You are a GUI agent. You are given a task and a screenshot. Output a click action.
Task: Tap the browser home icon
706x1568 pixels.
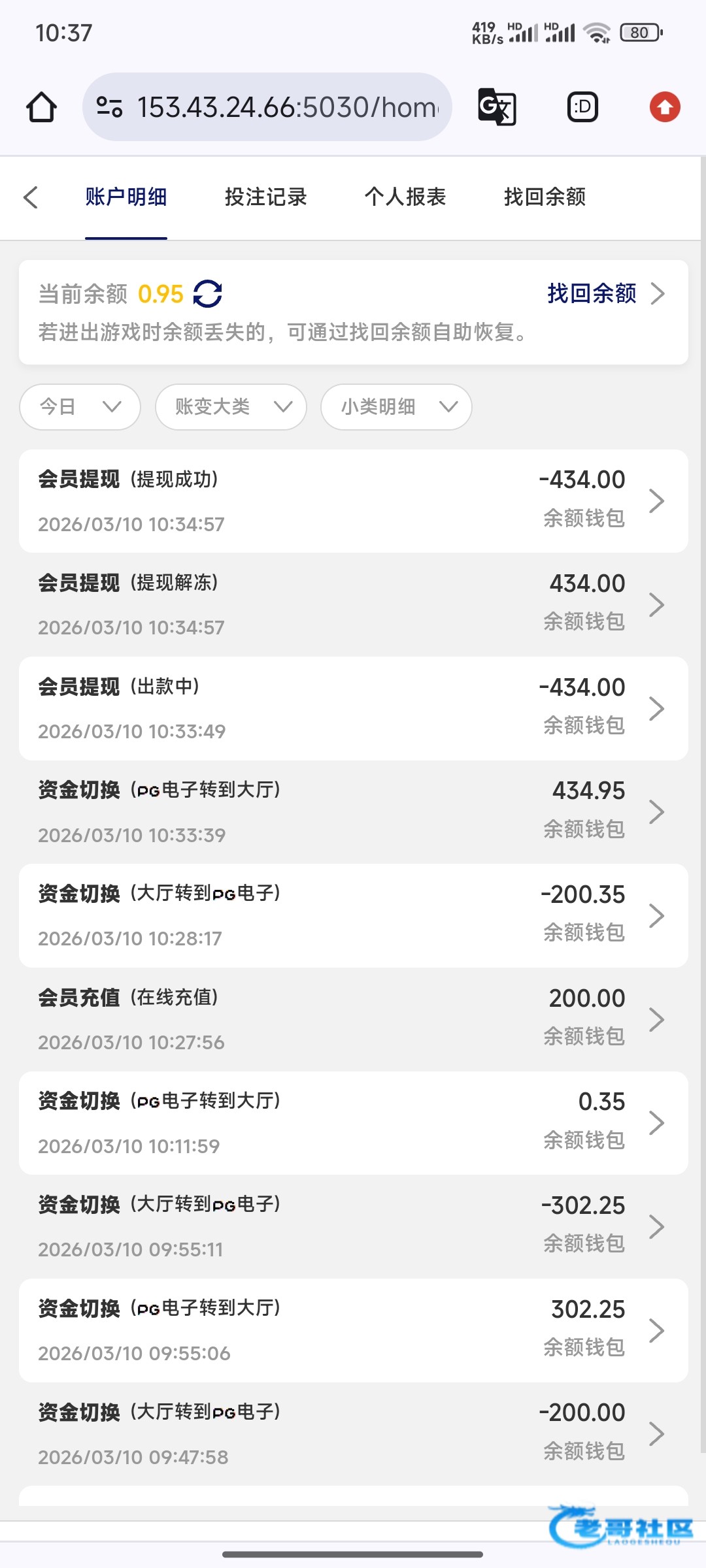[x=41, y=107]
